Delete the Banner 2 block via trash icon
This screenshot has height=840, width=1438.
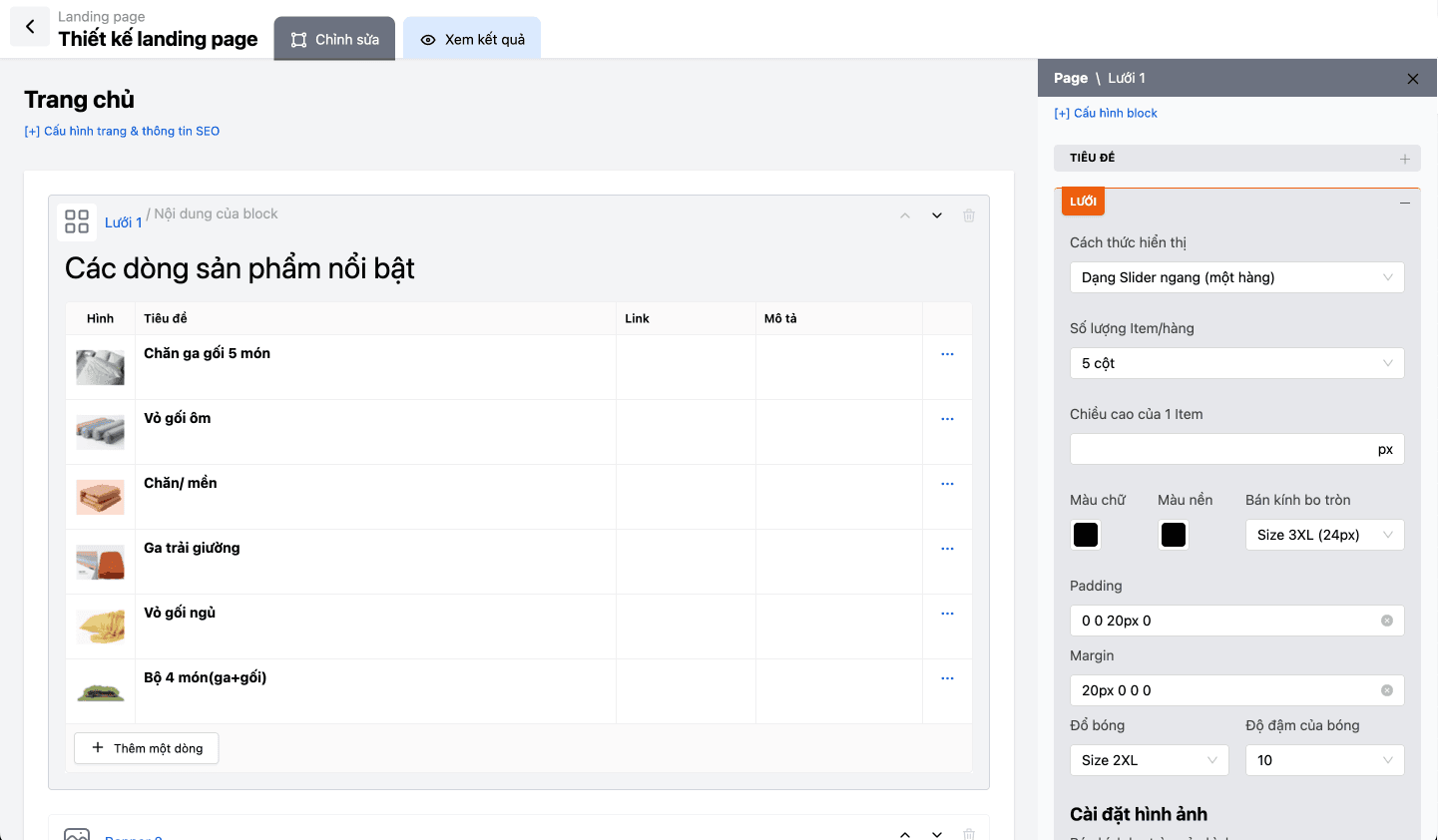(968, 834)
